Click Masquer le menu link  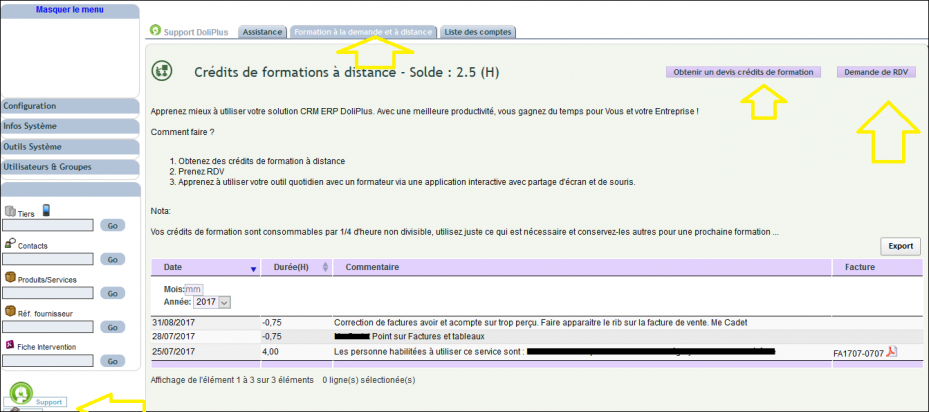click(70, 10)
